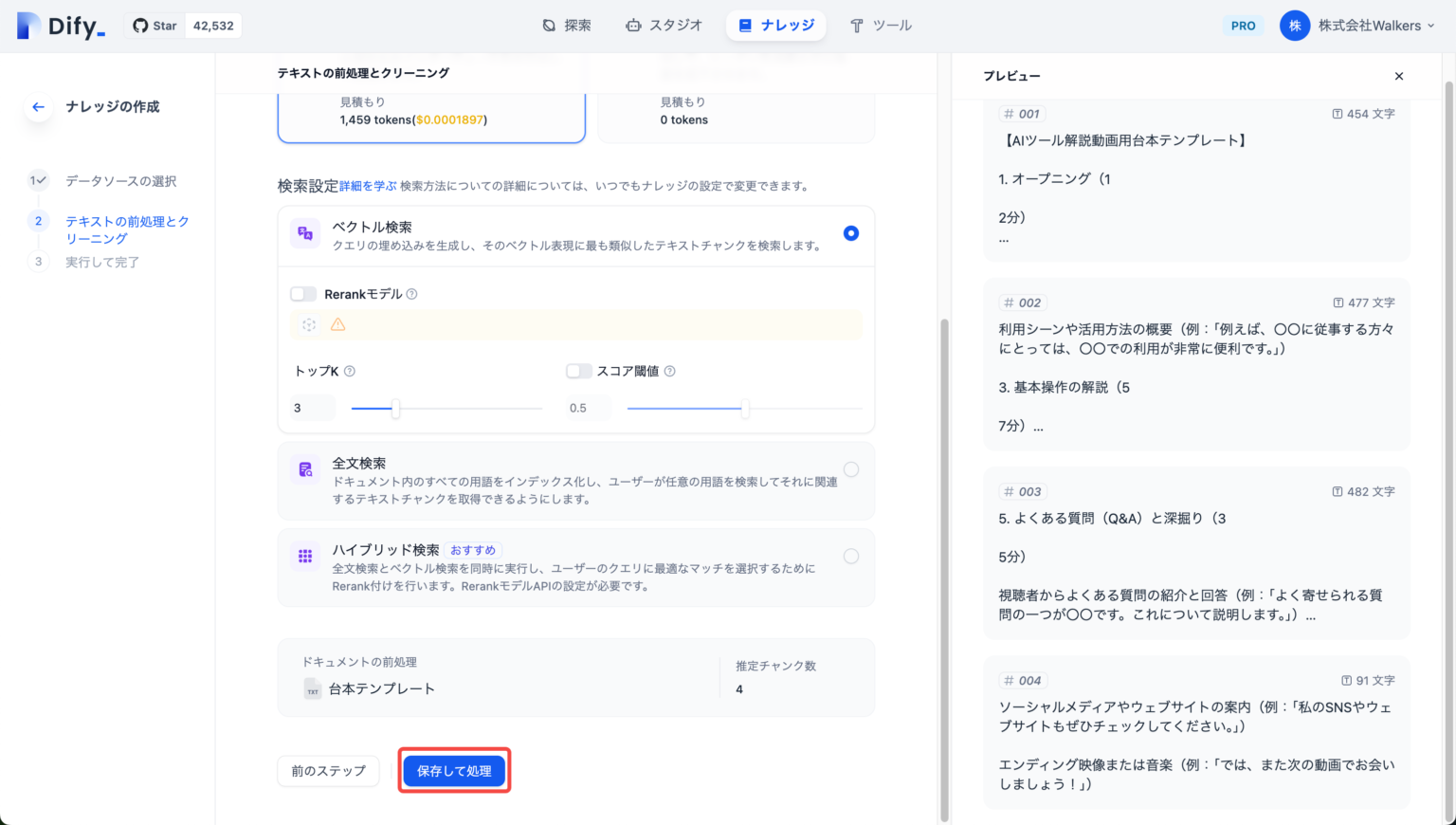Click the スコア閾値 slider handle
1456x825 pixels.
pyautogui.click(x=744, y=409)
